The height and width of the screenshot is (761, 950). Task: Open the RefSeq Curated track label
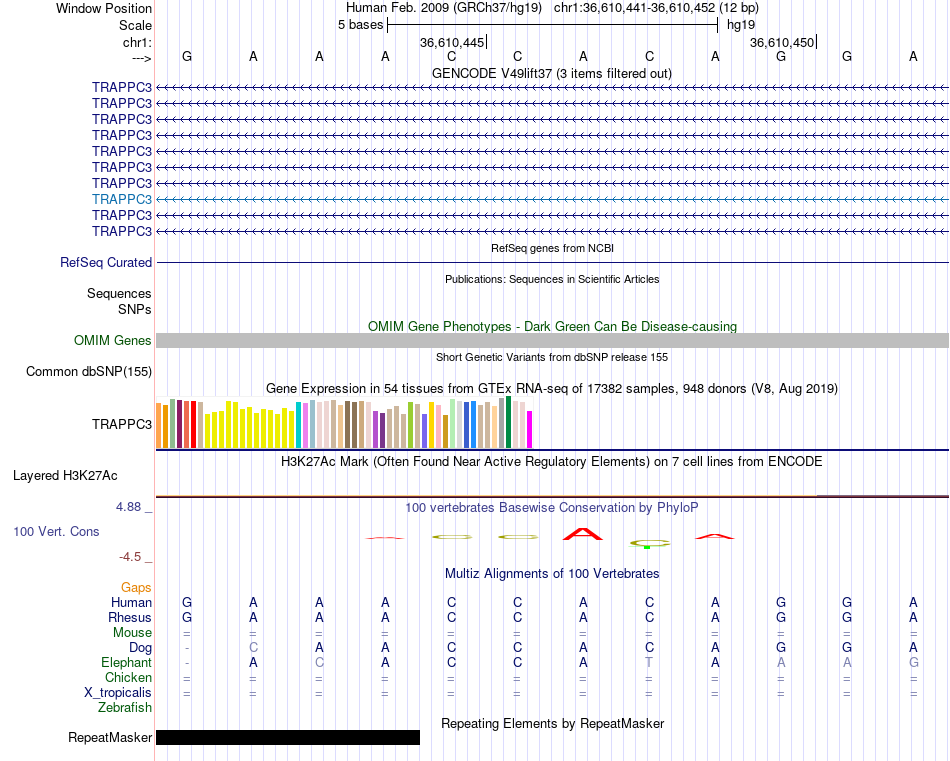(x=106, y=262)
